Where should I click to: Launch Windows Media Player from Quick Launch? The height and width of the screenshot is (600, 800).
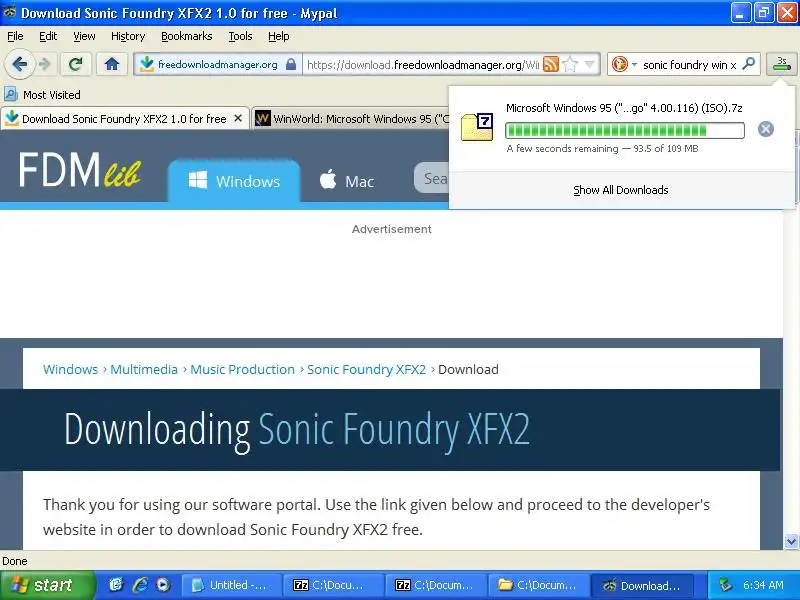(163, 585)
